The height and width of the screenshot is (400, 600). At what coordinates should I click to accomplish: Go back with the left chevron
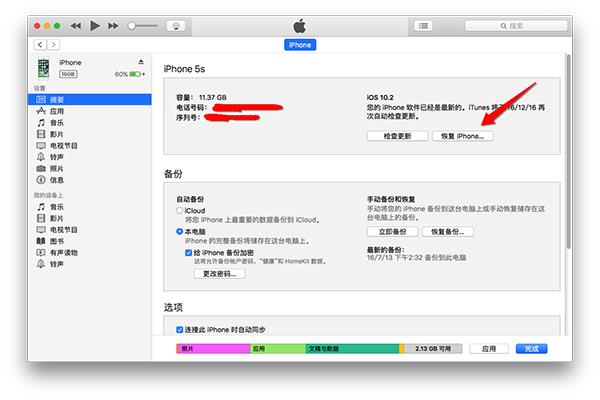(x=40, y=45)
